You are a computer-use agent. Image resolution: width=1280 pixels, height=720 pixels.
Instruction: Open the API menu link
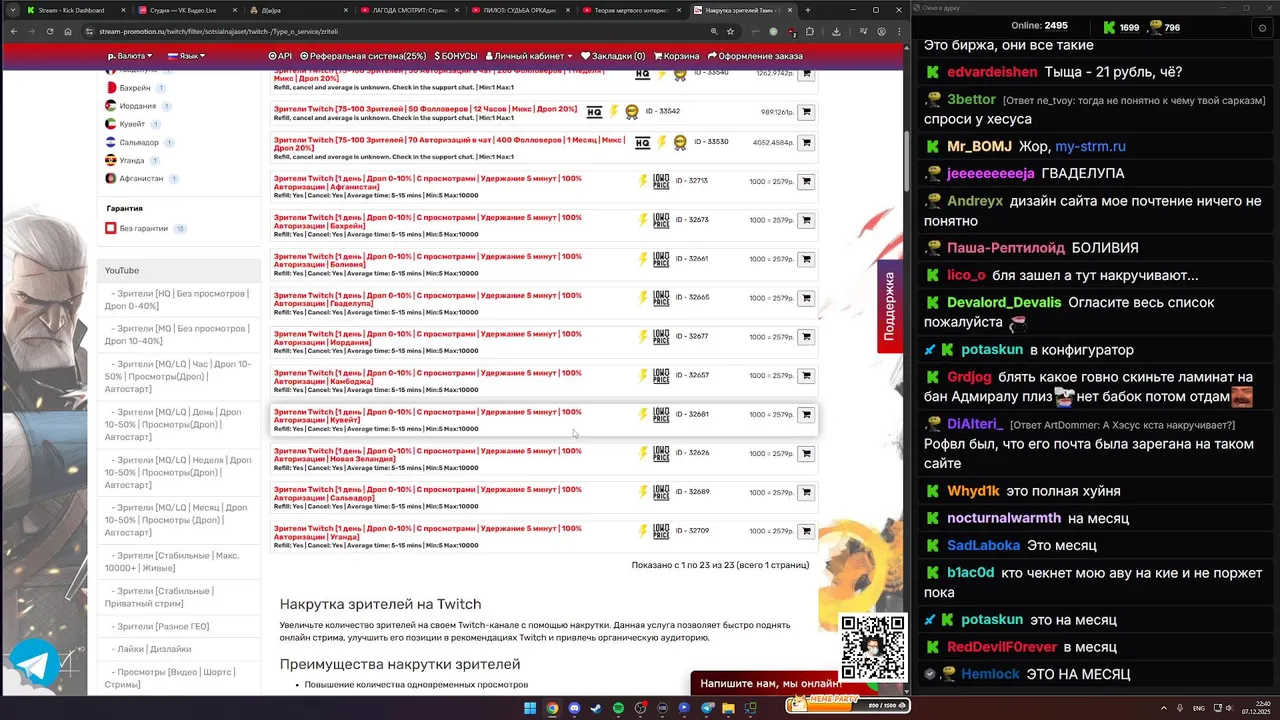[x=280, y=56]
